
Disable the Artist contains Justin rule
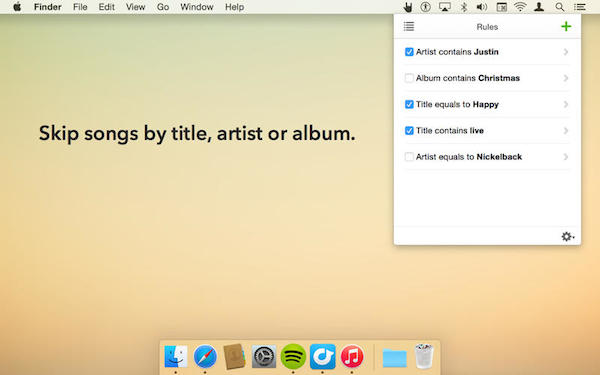[x=409, y=52]
